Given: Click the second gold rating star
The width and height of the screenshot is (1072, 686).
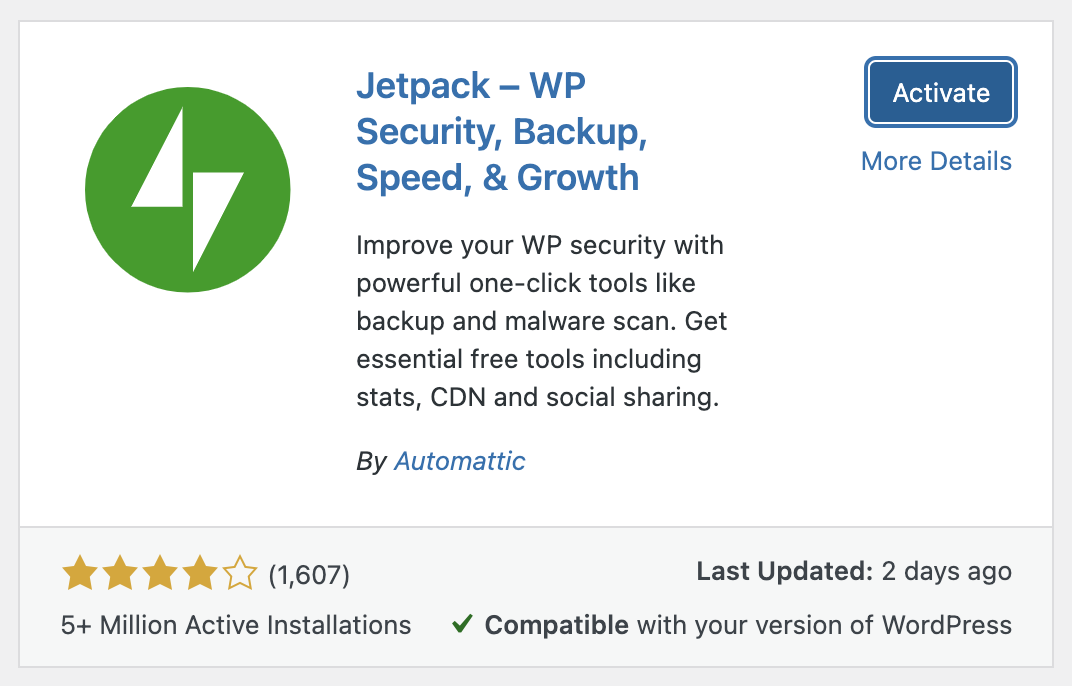Looking at the screenshot, I should pyautogui.click(x=119, y=574).
